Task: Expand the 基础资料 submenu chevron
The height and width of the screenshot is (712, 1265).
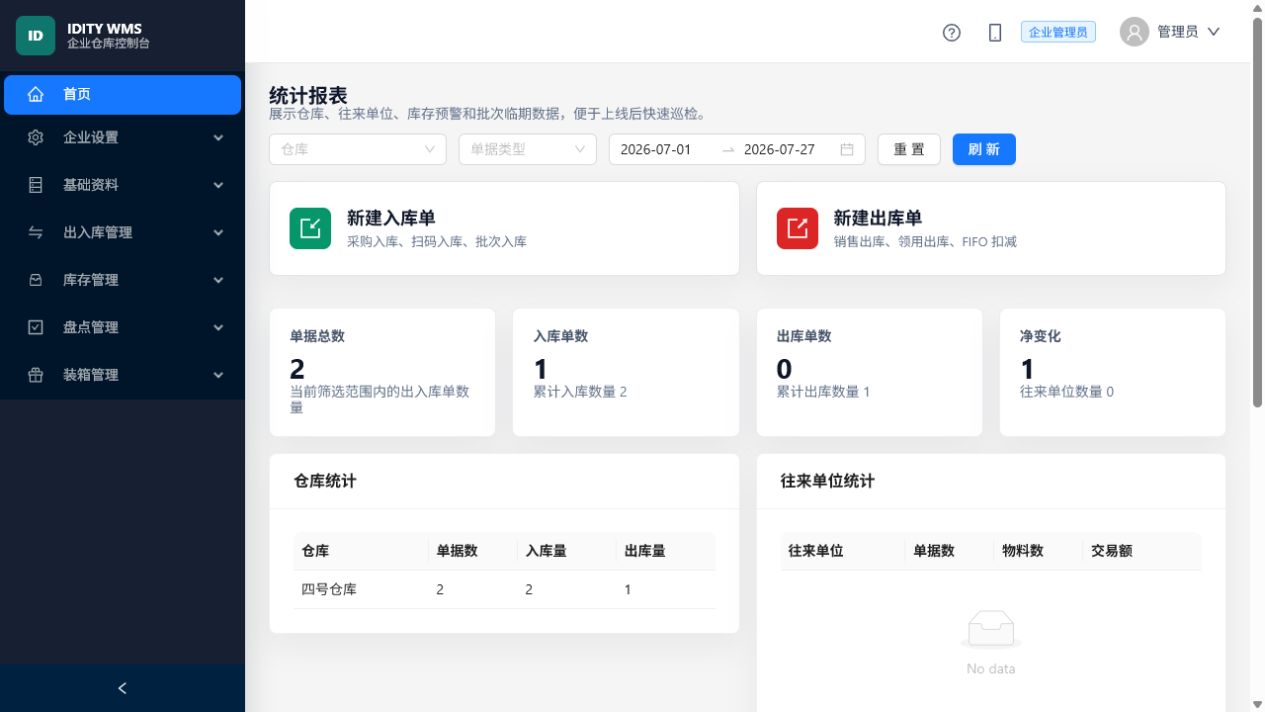Action: tap(218, 185)
